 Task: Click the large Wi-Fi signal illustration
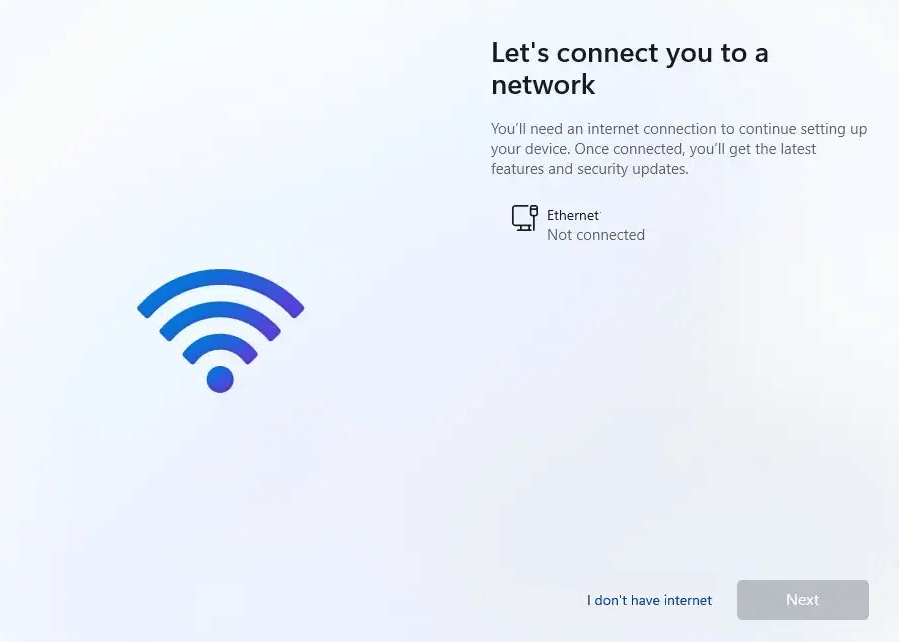(220, 331)
